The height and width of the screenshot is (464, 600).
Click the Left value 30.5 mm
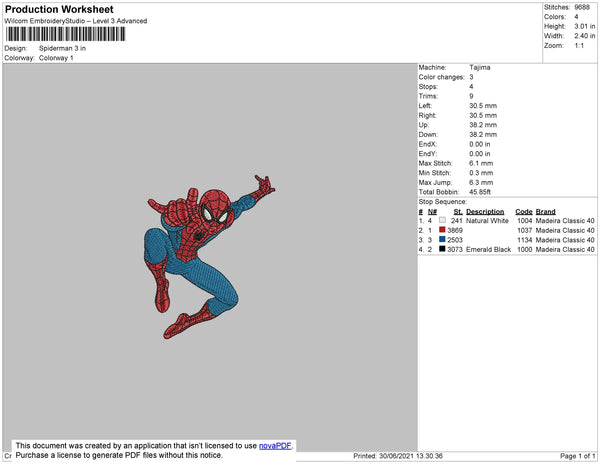tap(483, 106)
